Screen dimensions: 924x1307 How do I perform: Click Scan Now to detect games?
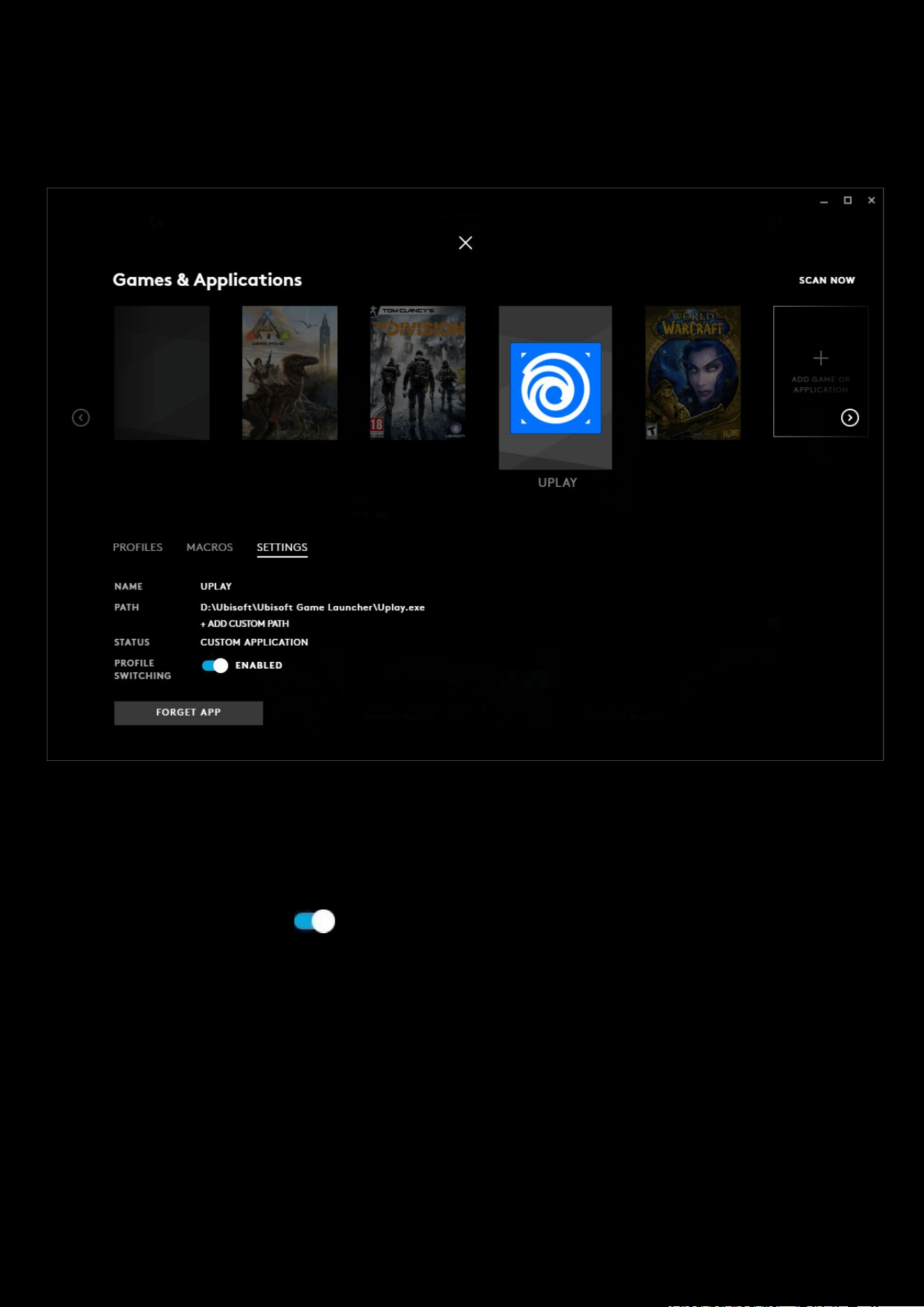tap(826, 280)
